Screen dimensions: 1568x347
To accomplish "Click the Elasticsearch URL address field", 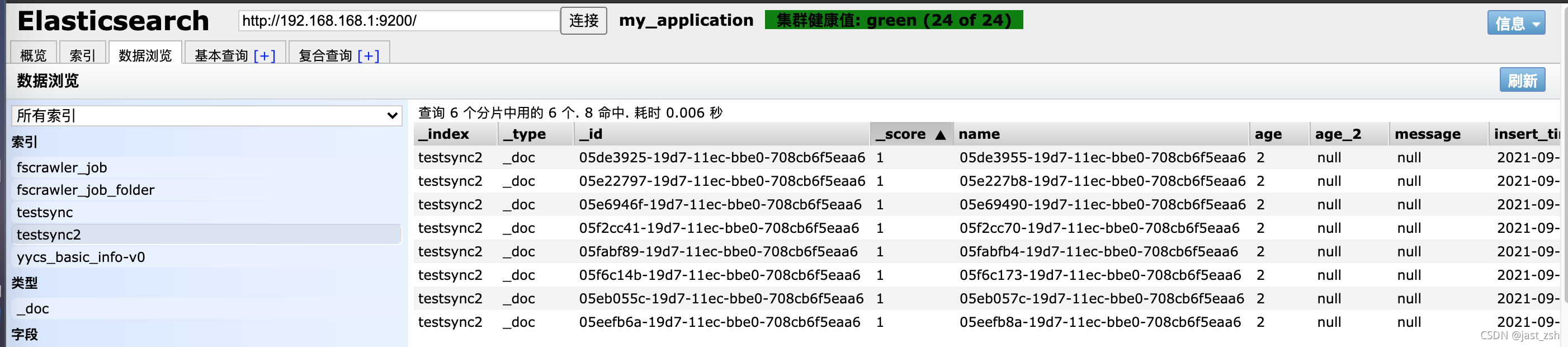I will pyautogui.click(x=399, y=21).
